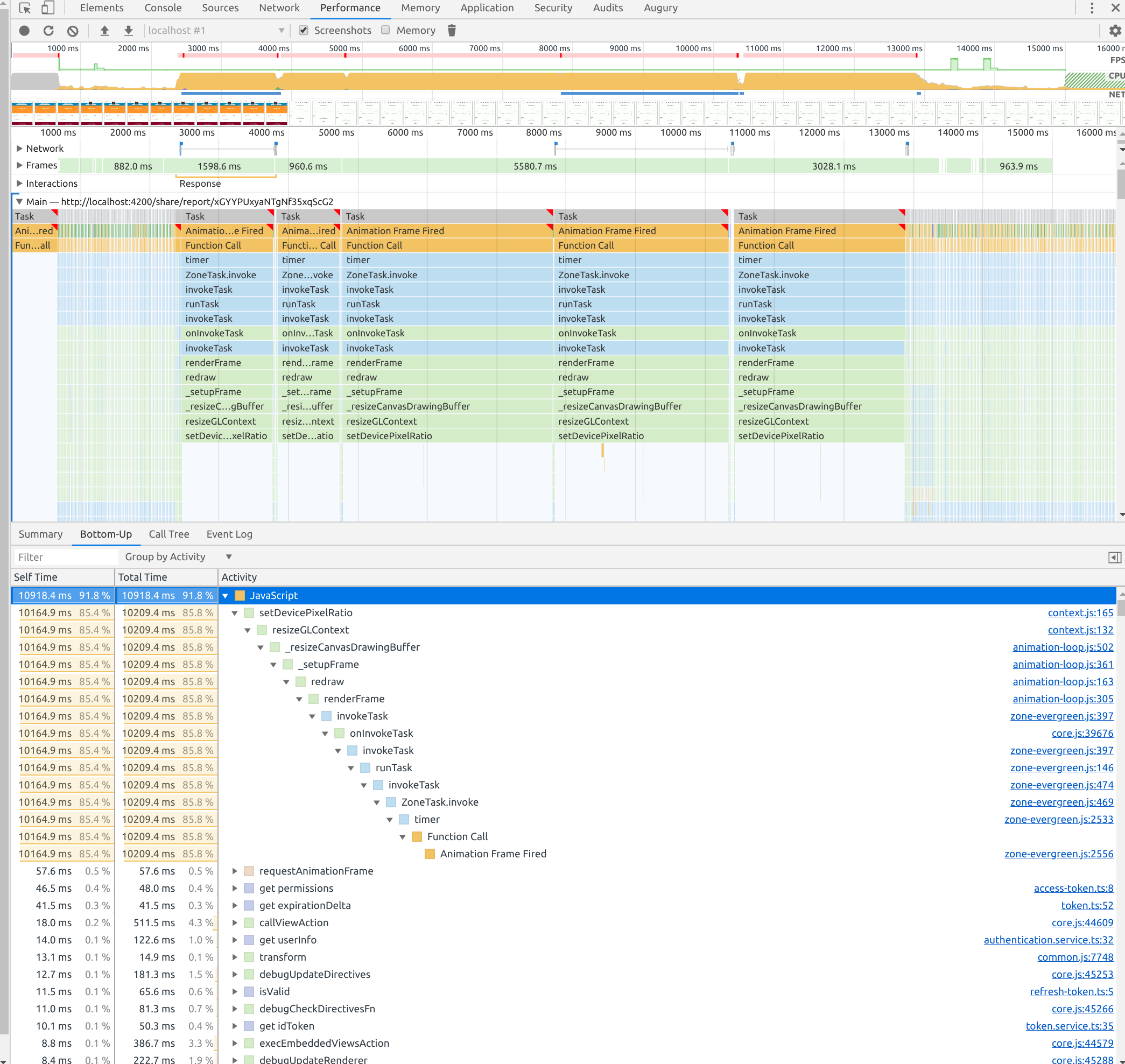The height and width of the screenshot is (1064, 1125).
Task: Expand the get permissions row
Action: tap(234, 888)
